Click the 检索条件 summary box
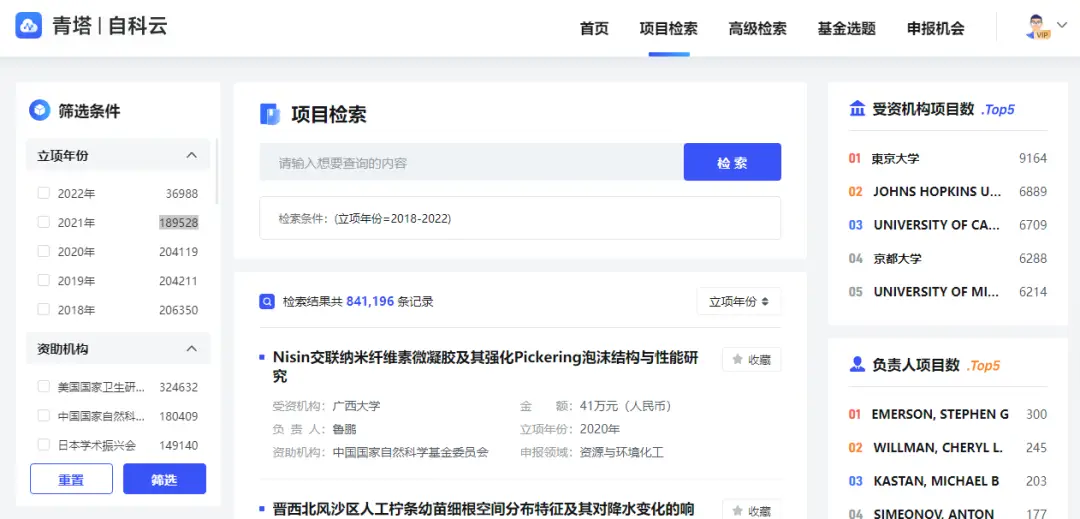Viewport: 1080px width, 519px height. [x=520, y=218]
